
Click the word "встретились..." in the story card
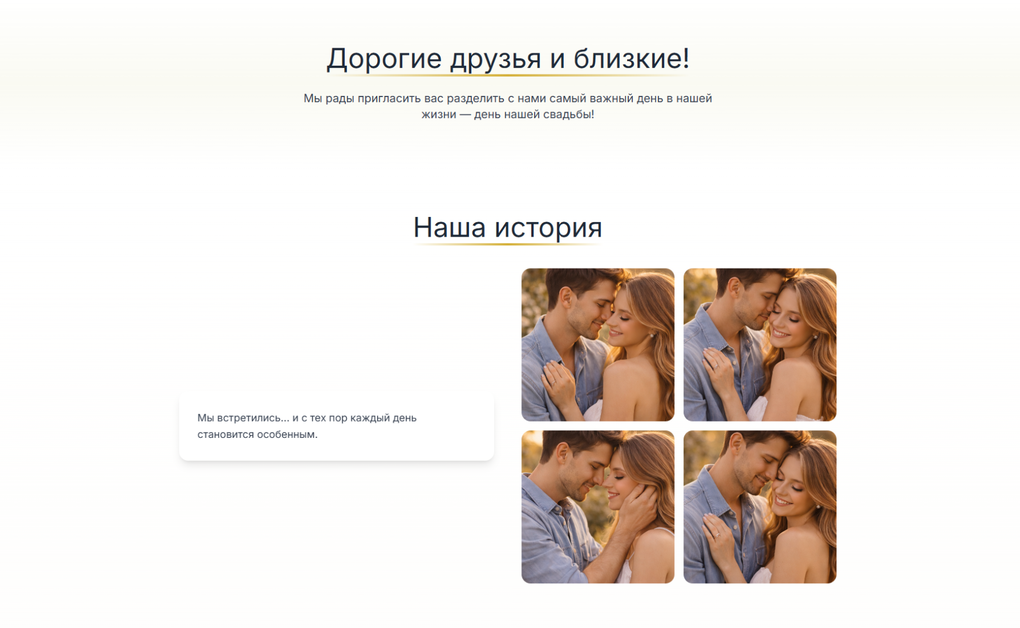(x=252, y=418)
